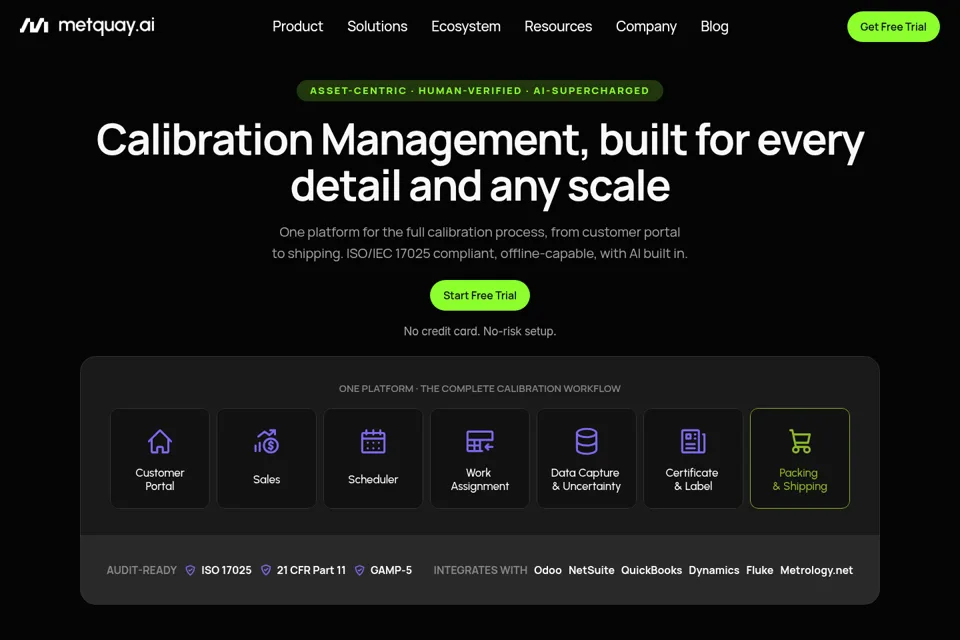Click the 21 CFR Part 11 text
This screenshot has width=960, height=640.
coord(311,570)
